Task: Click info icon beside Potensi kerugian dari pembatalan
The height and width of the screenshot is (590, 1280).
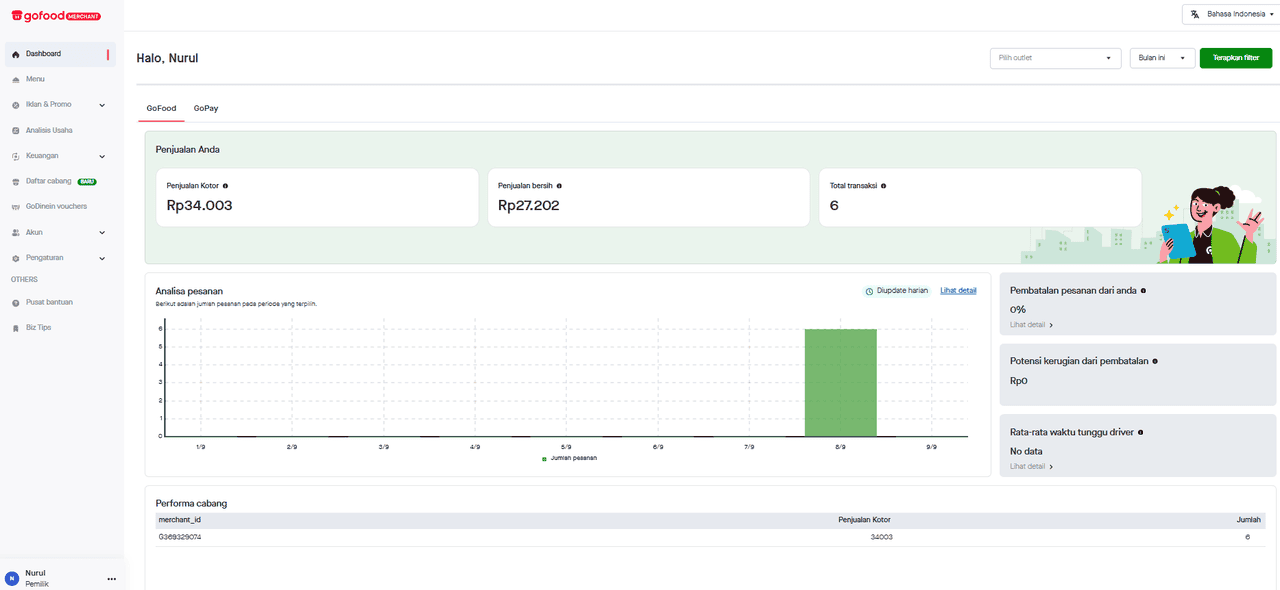Action: (x=1155, y=361)
